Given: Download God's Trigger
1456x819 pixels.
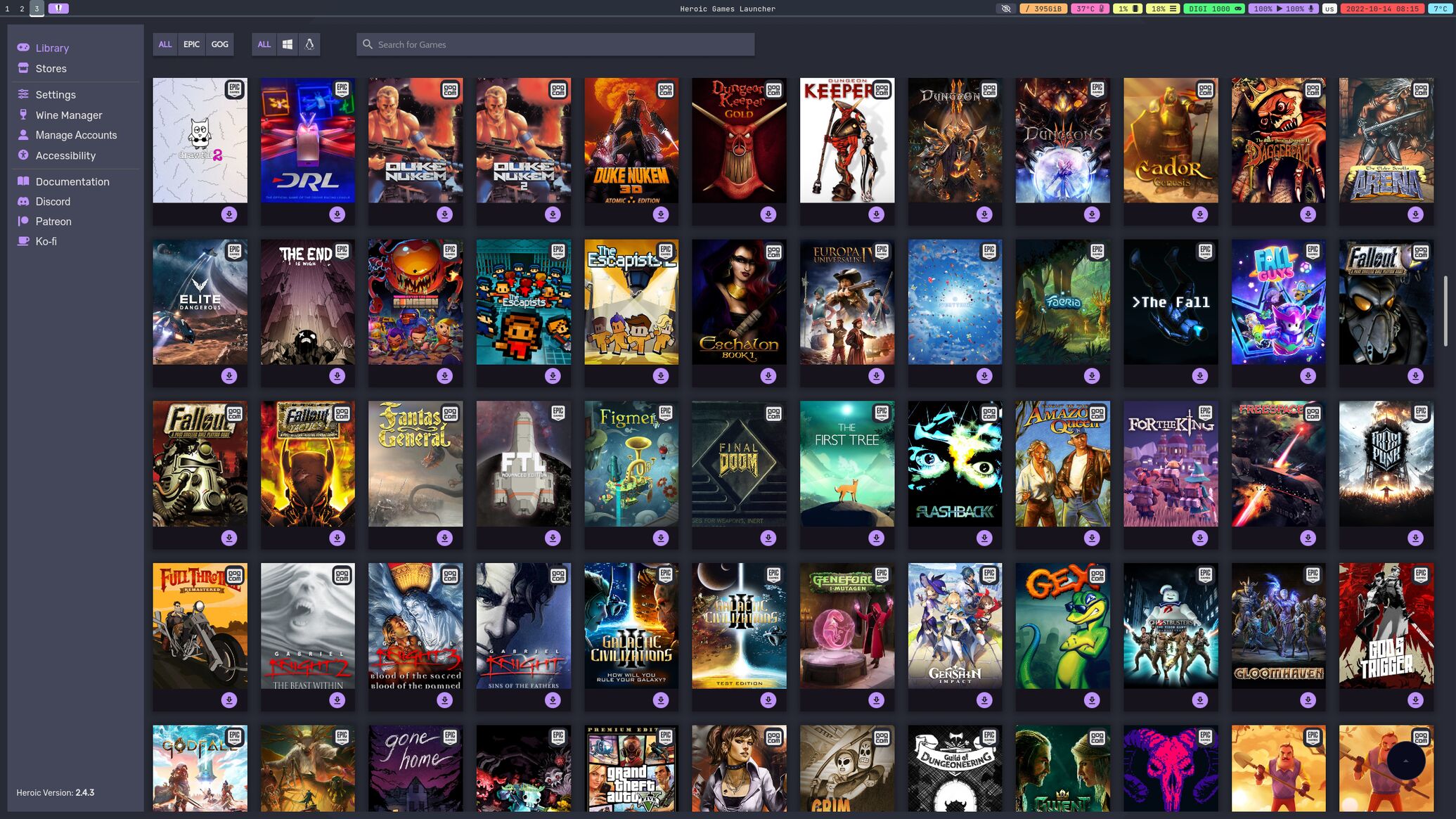Looking at the screenshot, I should pyautogui.click(x=1416, y=700).
